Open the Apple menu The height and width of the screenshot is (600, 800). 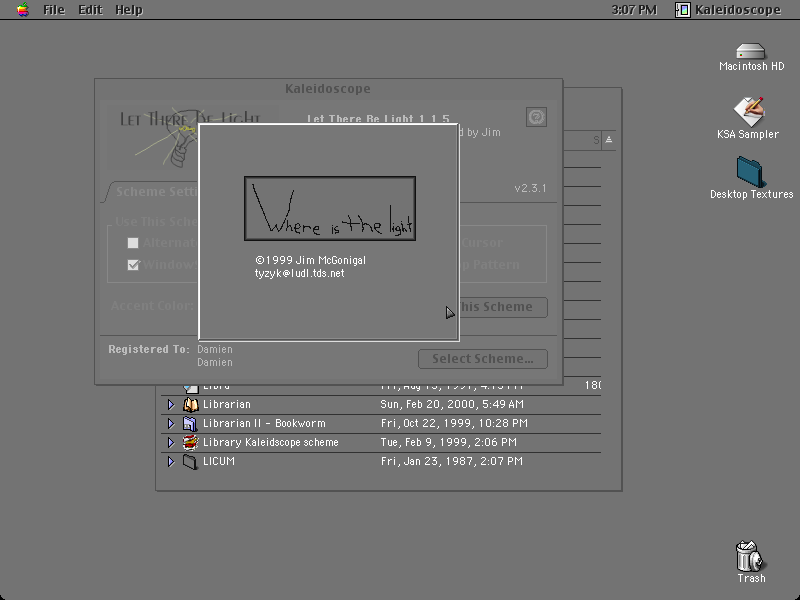22,10
